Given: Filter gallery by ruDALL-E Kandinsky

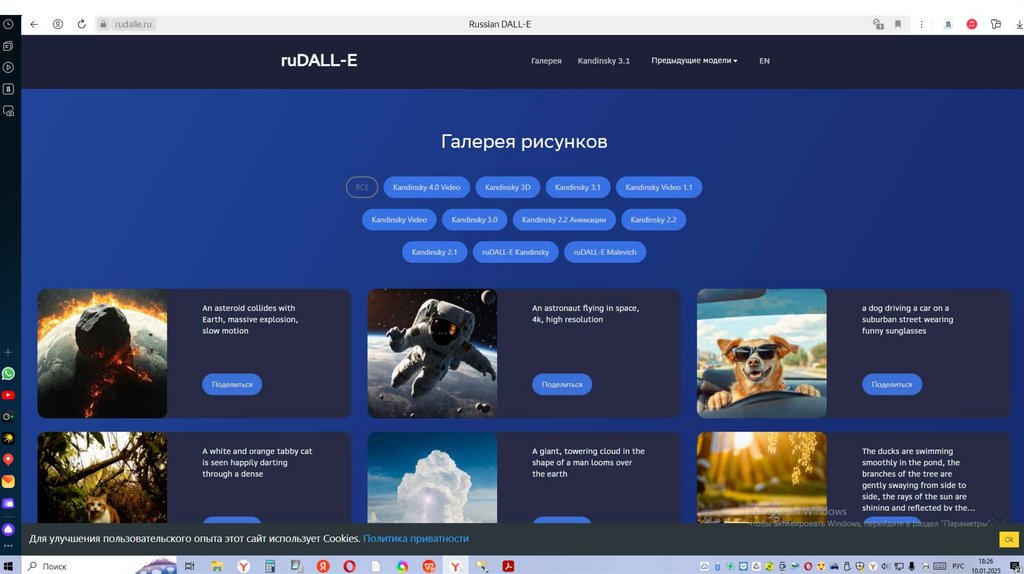Looking at the screenshot, I should 515,252.
